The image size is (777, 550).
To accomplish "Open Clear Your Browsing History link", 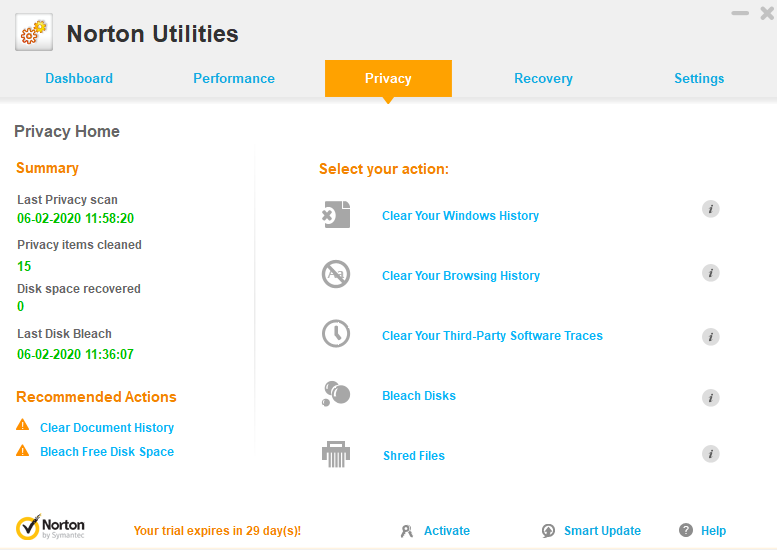I will tap(461, 275).
